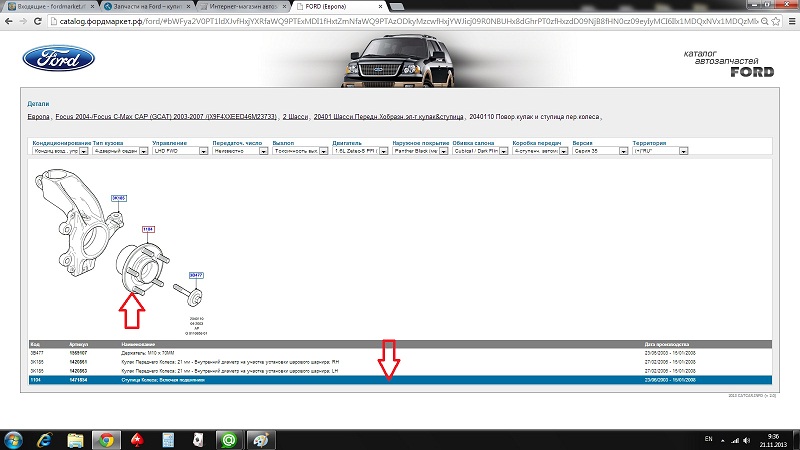
Task: Click the Код column header
Action: [35, 344]
